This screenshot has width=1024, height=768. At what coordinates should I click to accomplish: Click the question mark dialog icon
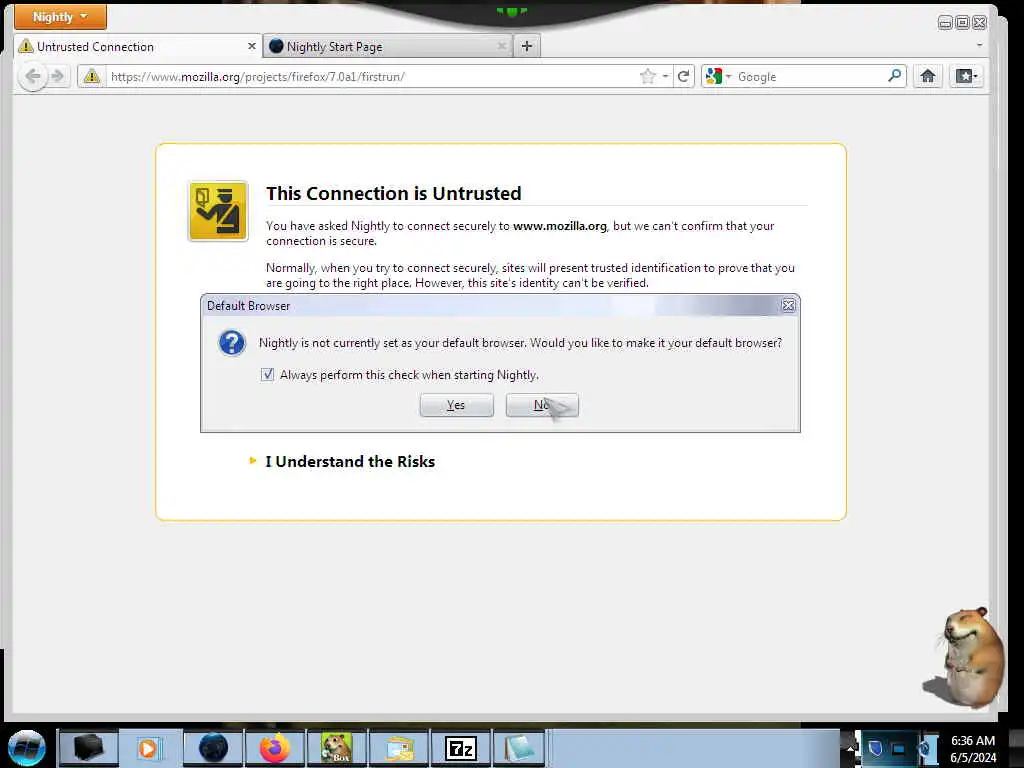point(232,342)
